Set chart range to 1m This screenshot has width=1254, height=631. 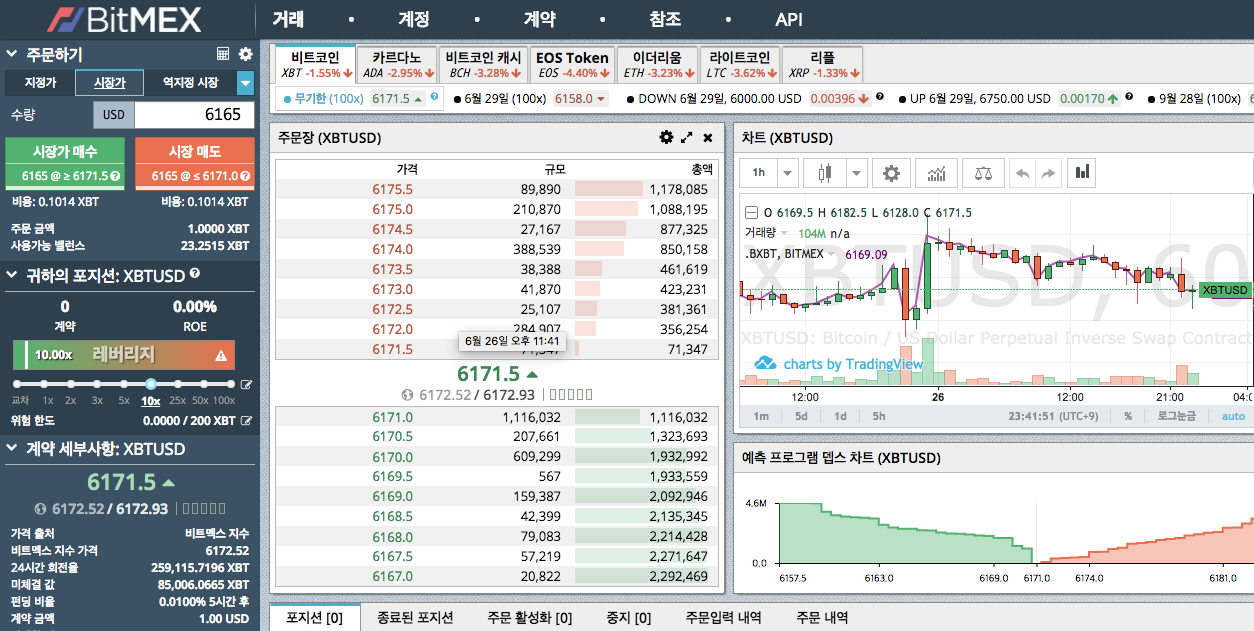pyautogui.click(x=761, y=416)
